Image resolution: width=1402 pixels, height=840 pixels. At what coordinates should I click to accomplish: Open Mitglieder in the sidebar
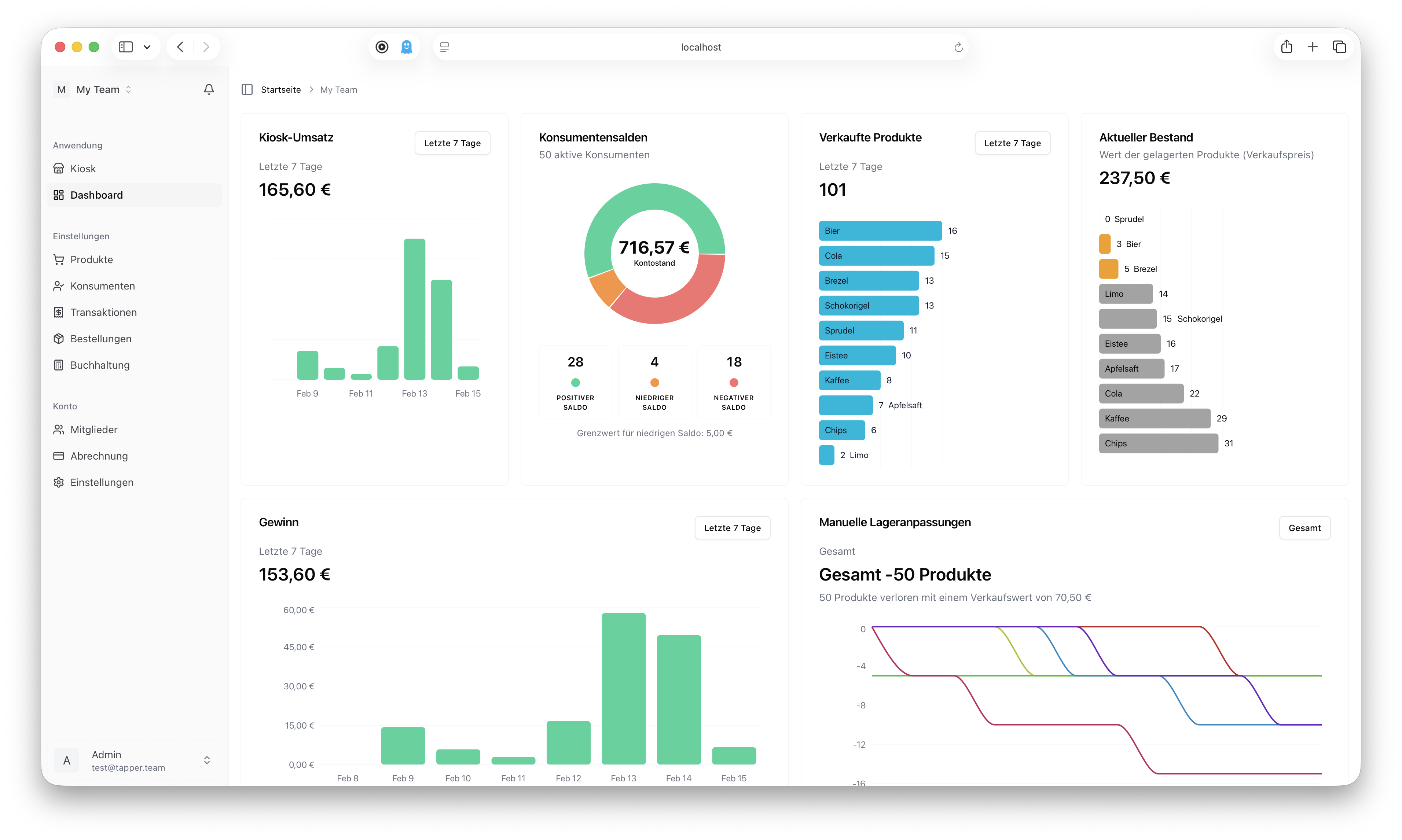pyautogui.click(x=93, y=430)
